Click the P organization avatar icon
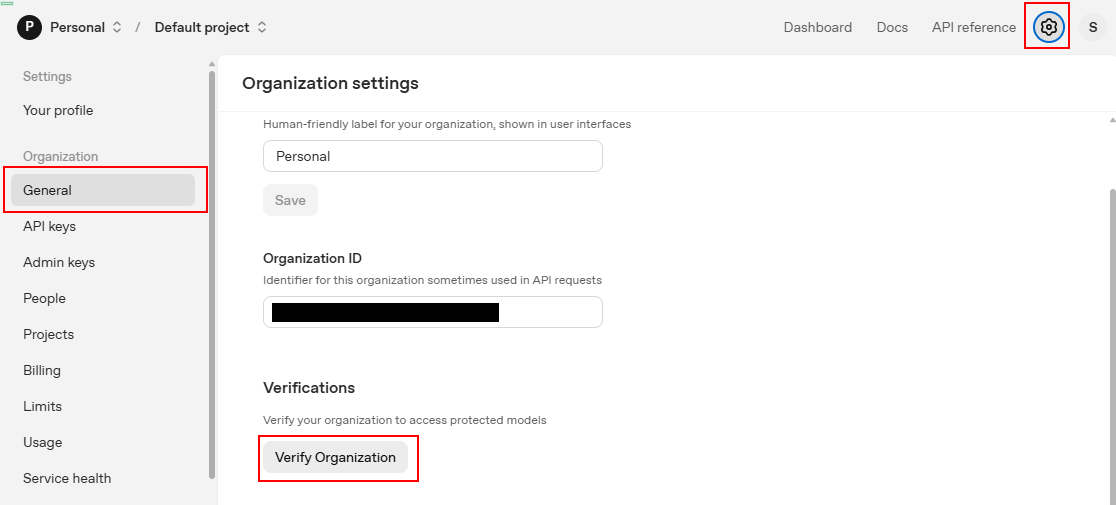 click(x=29, y=27)
